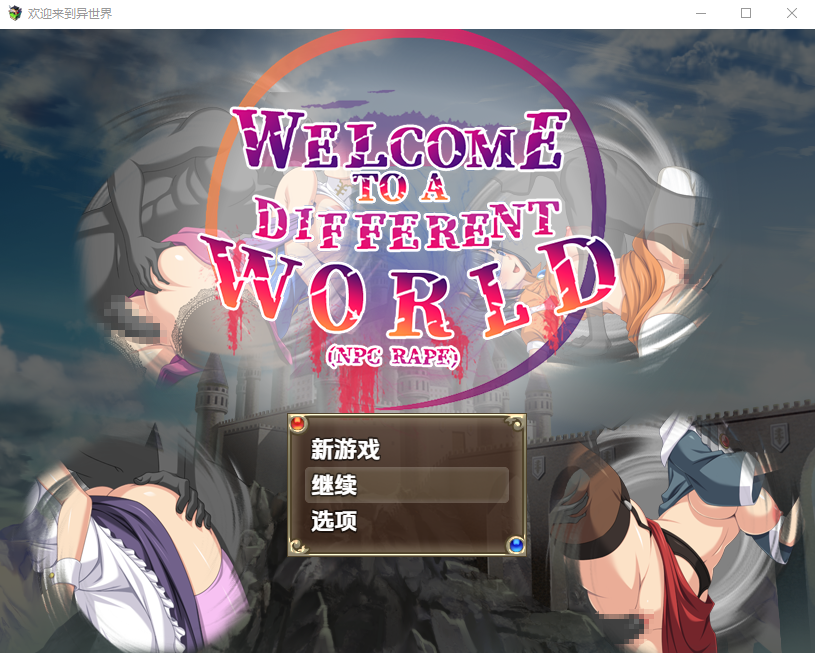The width and height of the screenshot is (815, 653).
Task: Maximize the game window
Action: [x=746, y=14]
